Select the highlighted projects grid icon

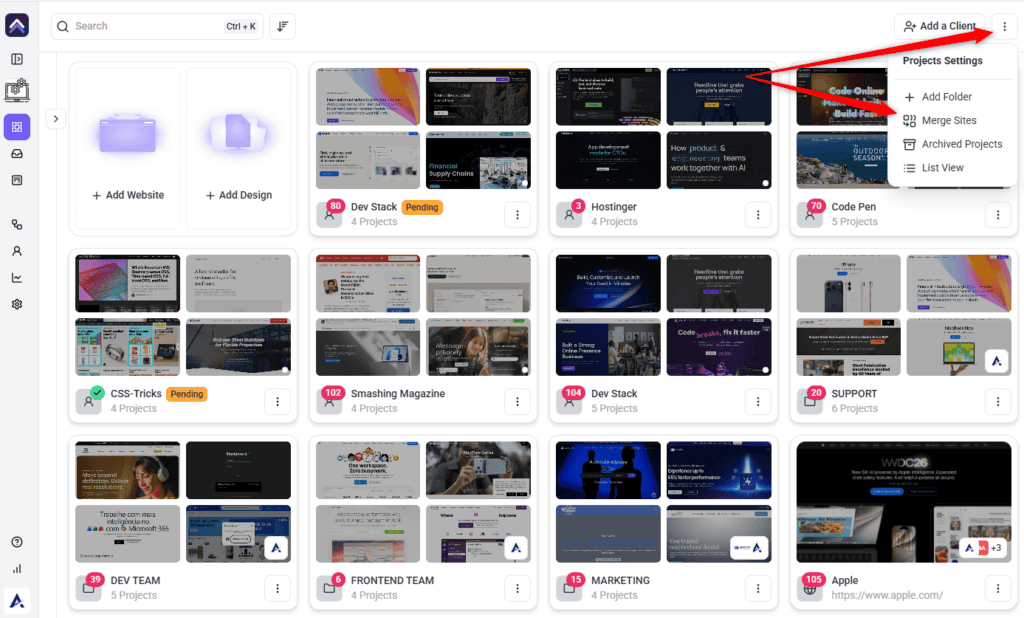pyautogui.click(x=17, y=127)
